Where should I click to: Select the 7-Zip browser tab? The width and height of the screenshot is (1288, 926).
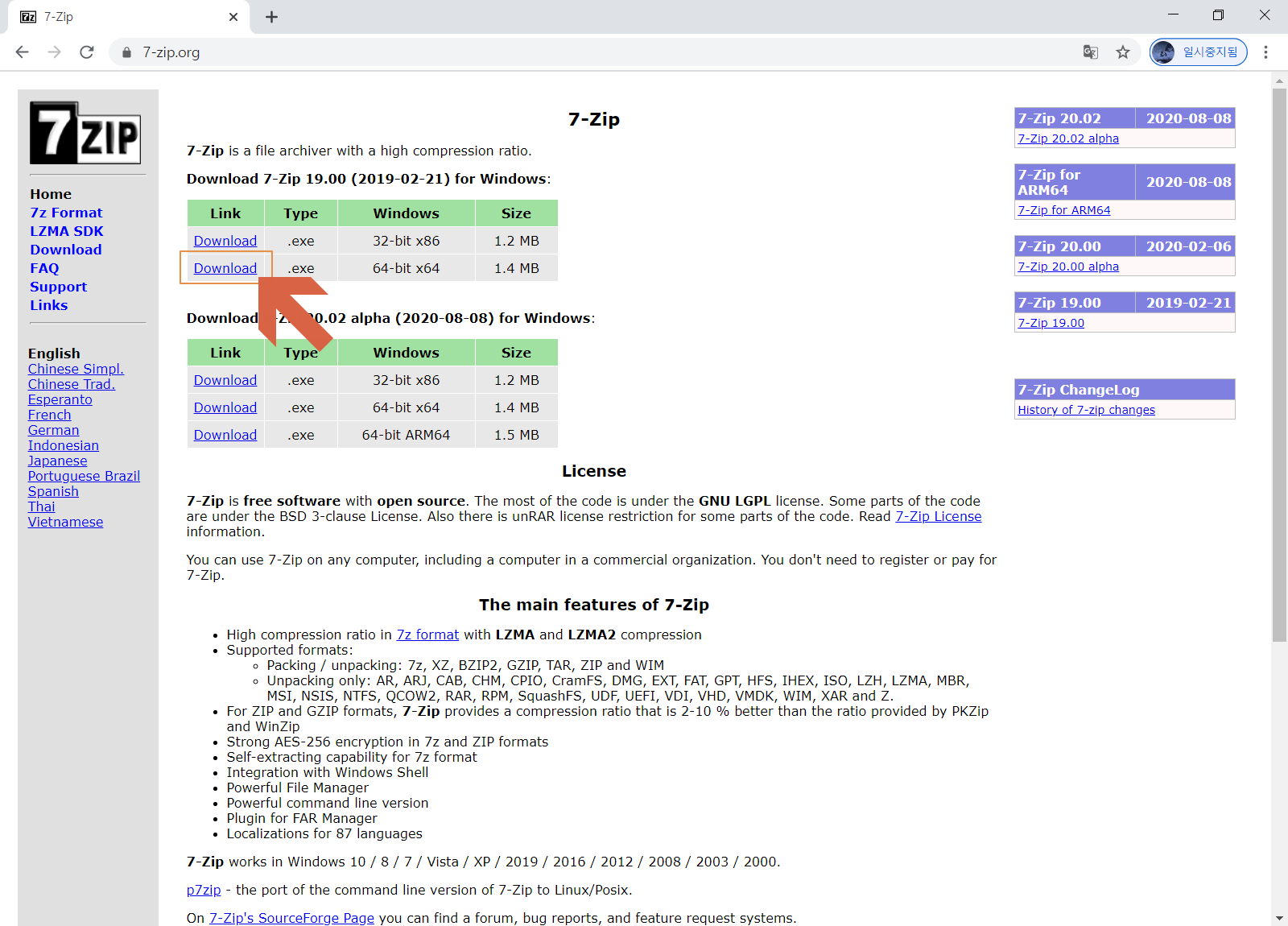129,17
